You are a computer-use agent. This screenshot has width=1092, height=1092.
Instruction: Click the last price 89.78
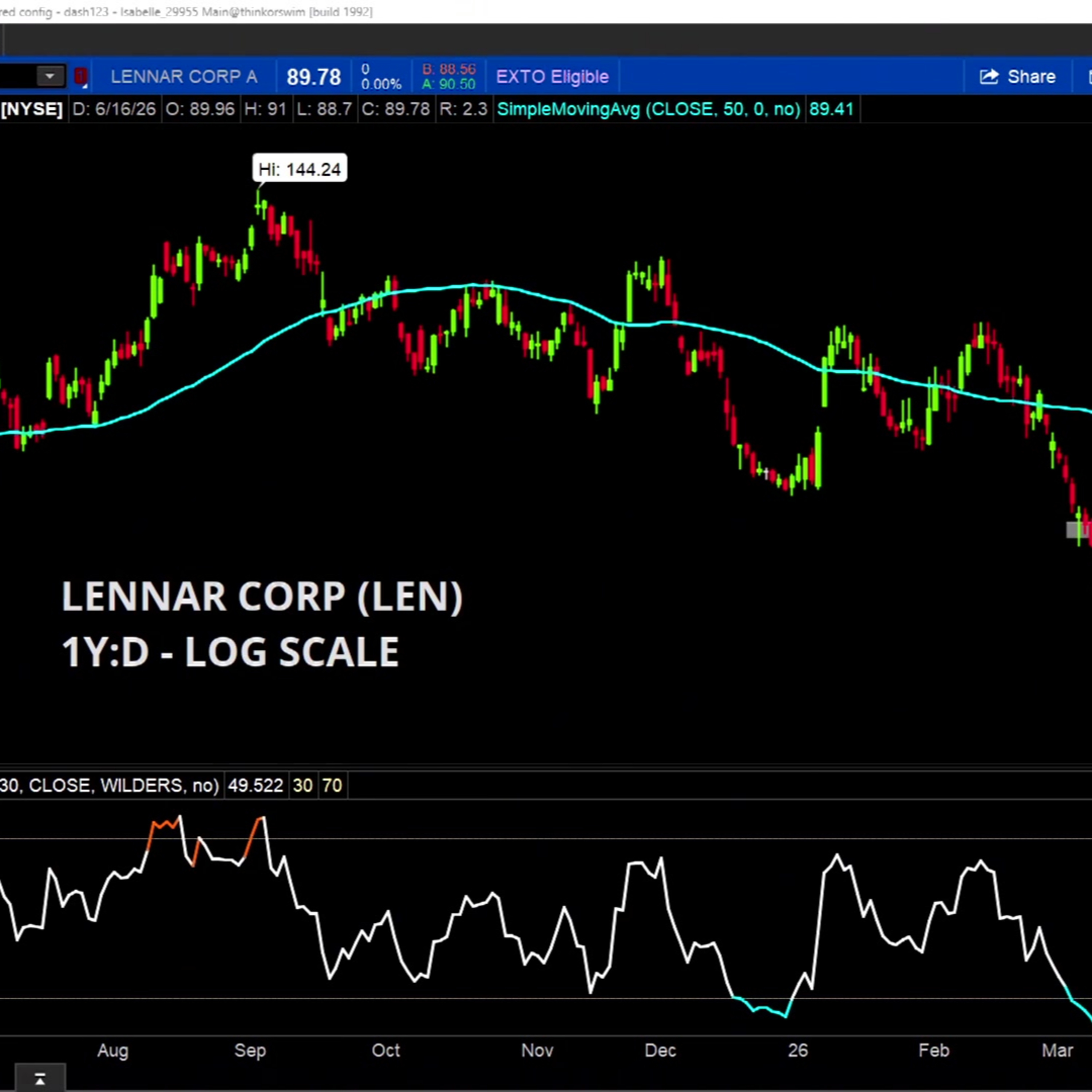[314, 77]
